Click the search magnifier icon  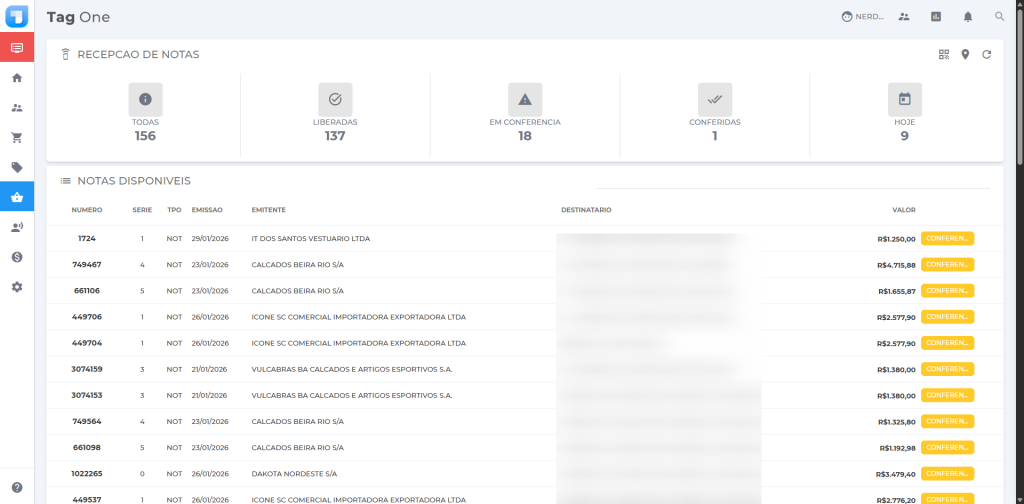(999, 17)
